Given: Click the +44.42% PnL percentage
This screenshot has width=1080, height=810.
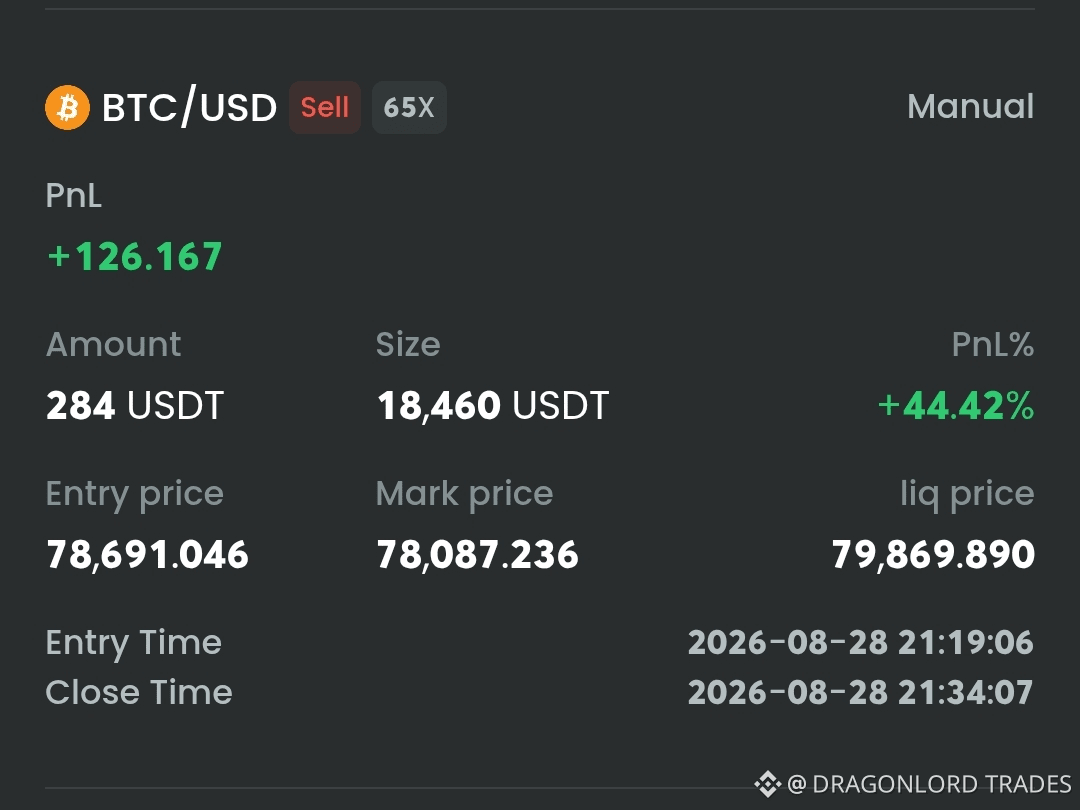Looking at the screenshot, I should click(956, 406).
